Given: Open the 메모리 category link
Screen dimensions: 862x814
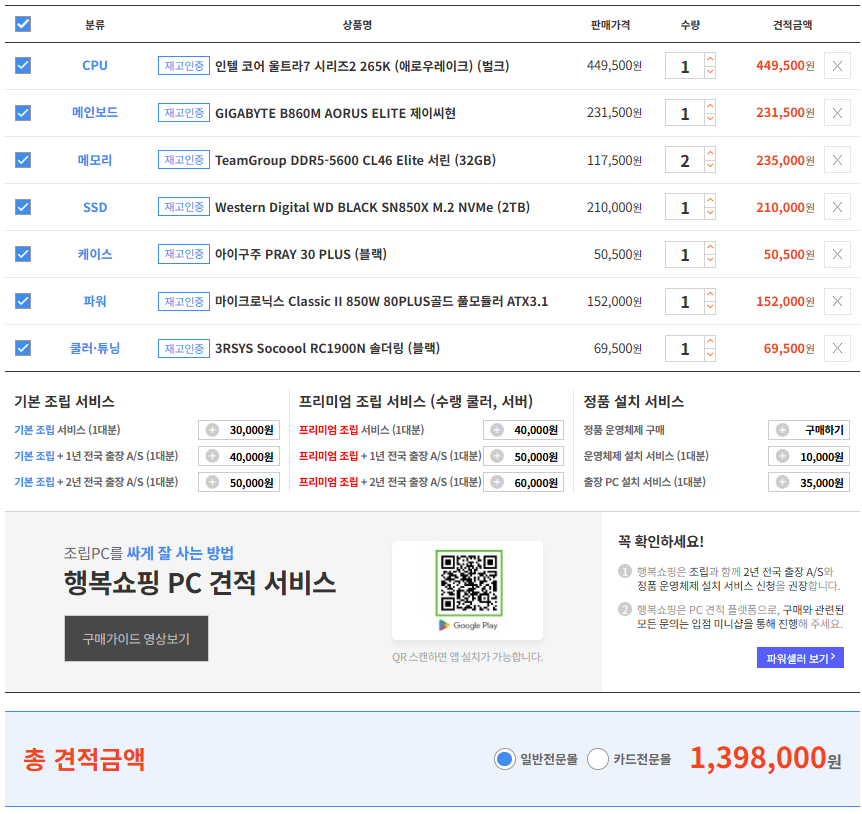Looking at the screenshot, I should (x=95, y=160).
